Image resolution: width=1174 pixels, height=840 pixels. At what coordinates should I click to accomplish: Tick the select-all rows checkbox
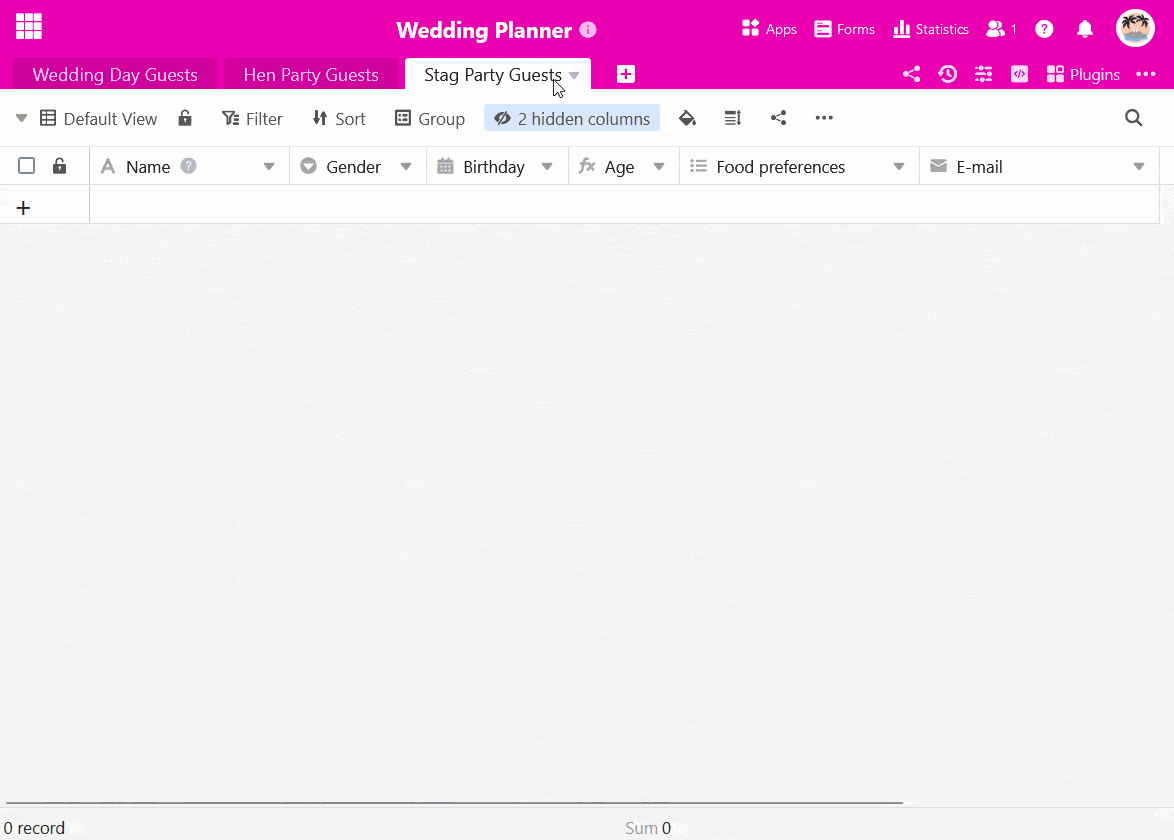coord(27,166)
